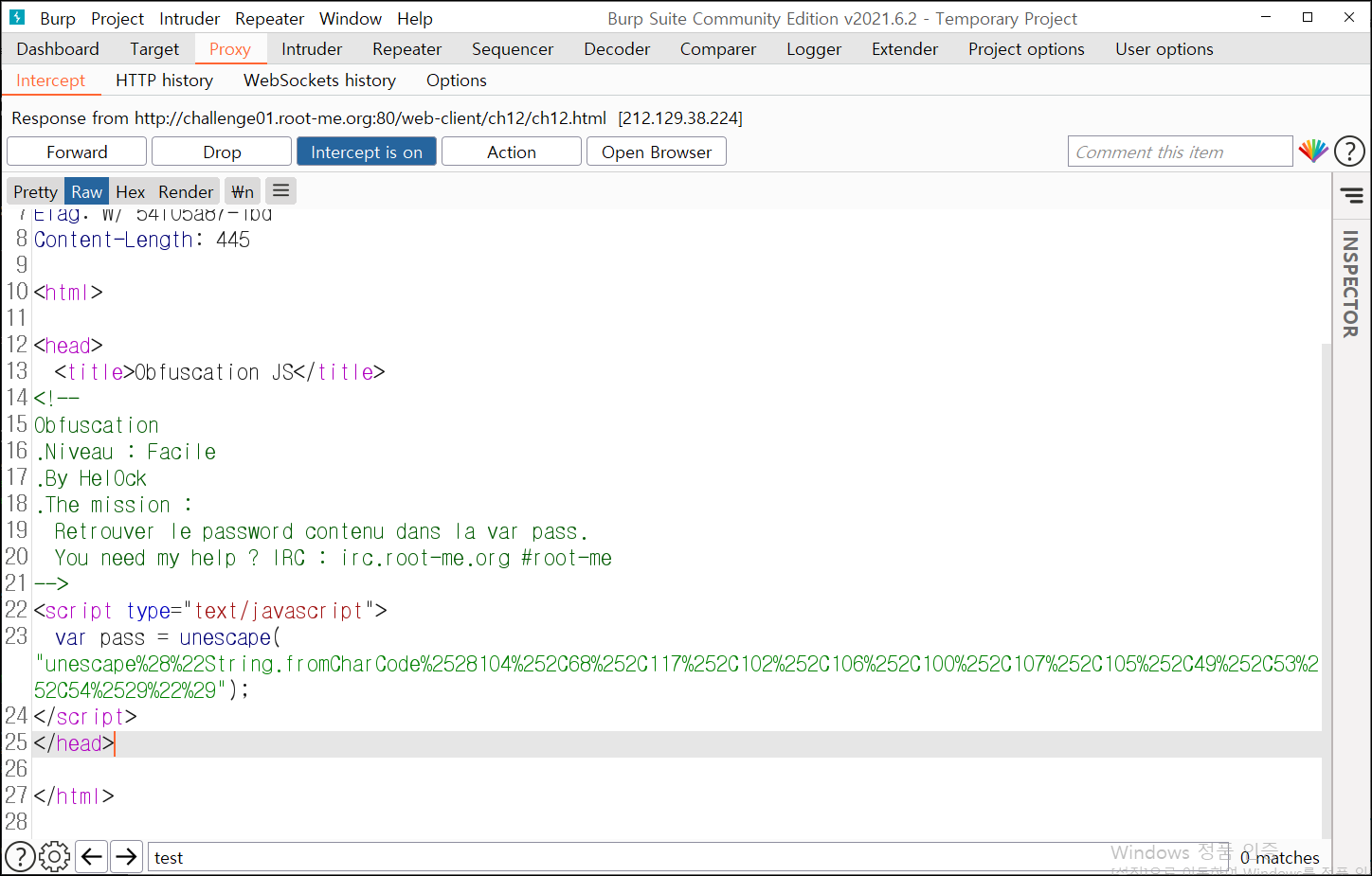This screenshot has width=1372, height=876.
Task: Open the Help menu
Action: tap(415, 18)
